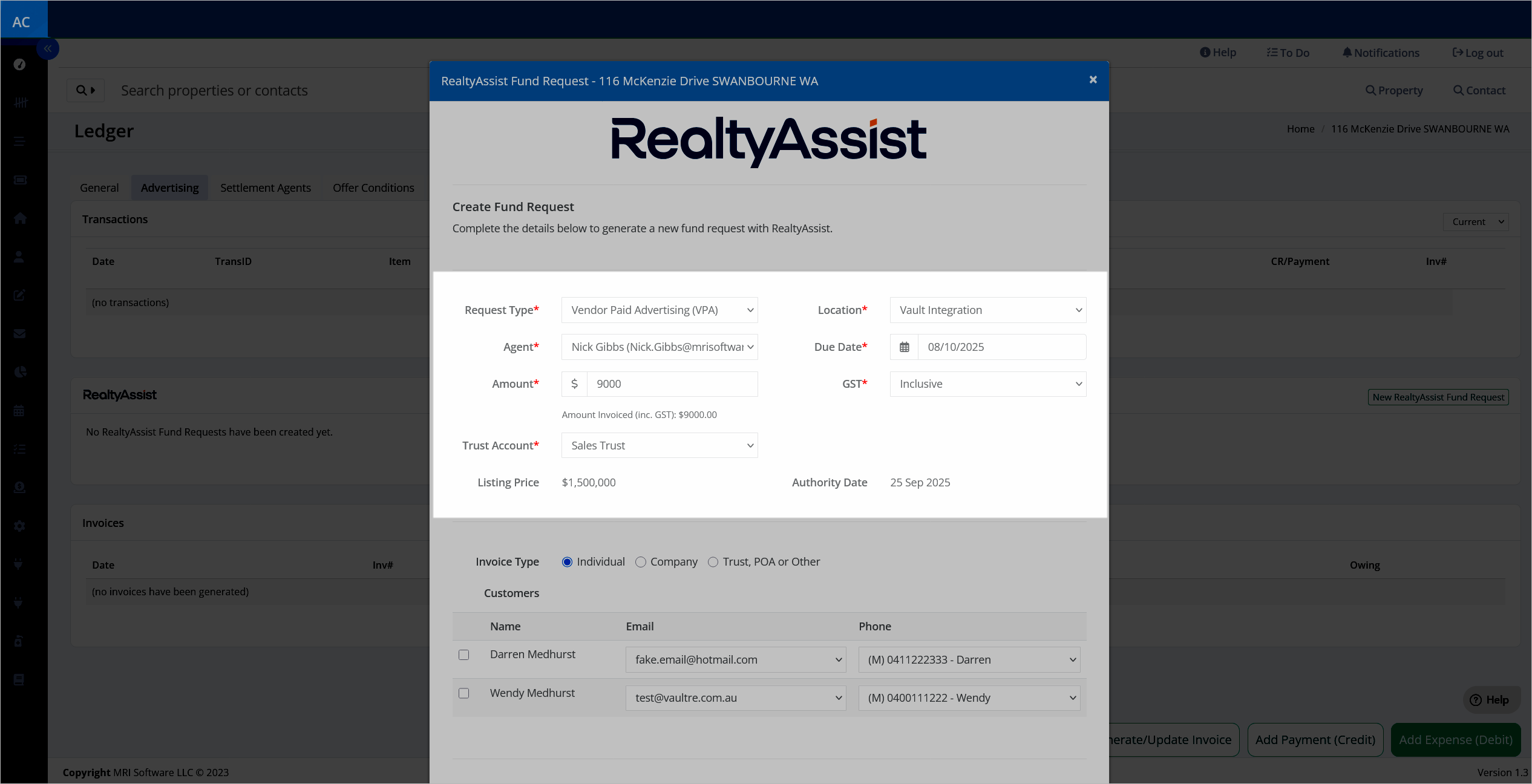The width and height of the screenshot is (1532, 784).
Task: Open the Request Type dropdown
Action: coord(660,310)
